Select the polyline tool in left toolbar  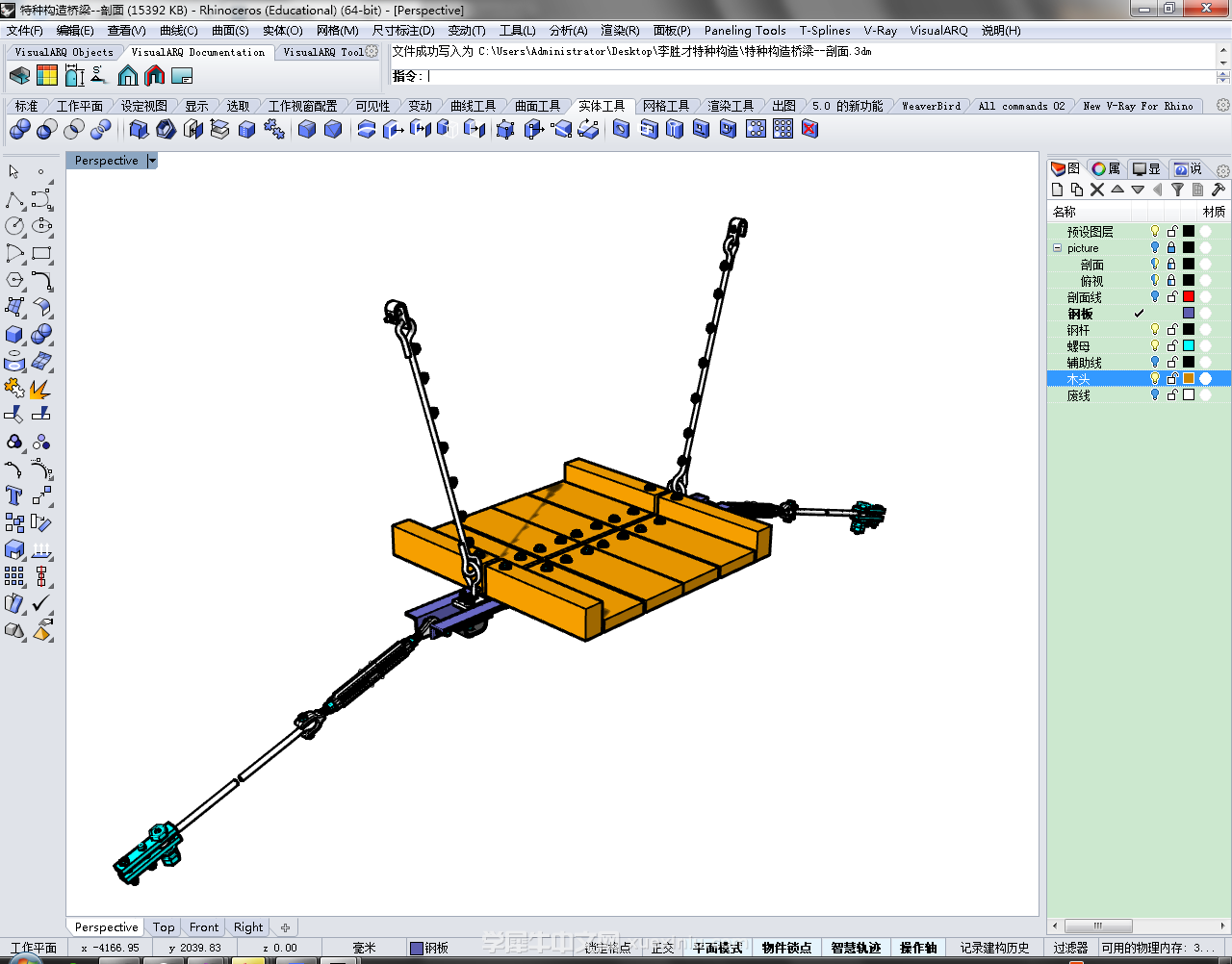pos(14,199)
